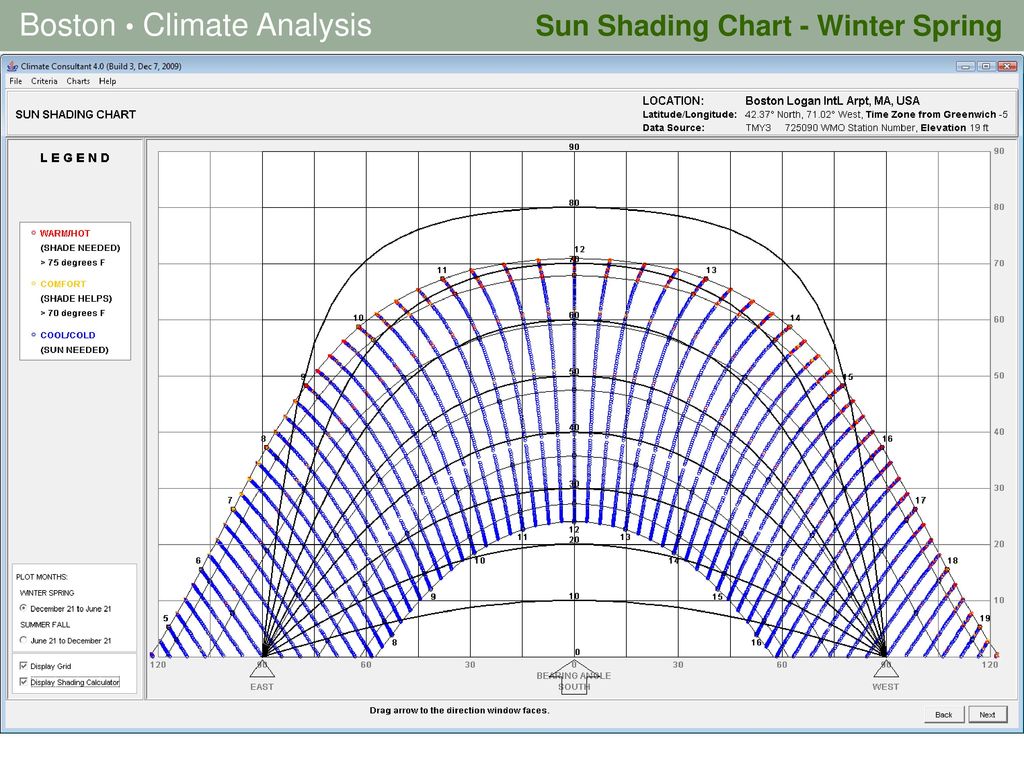
Task: Click 'Boston Logan IntL Arpt, MA, USA' location text
Action: tap(832, 101)
